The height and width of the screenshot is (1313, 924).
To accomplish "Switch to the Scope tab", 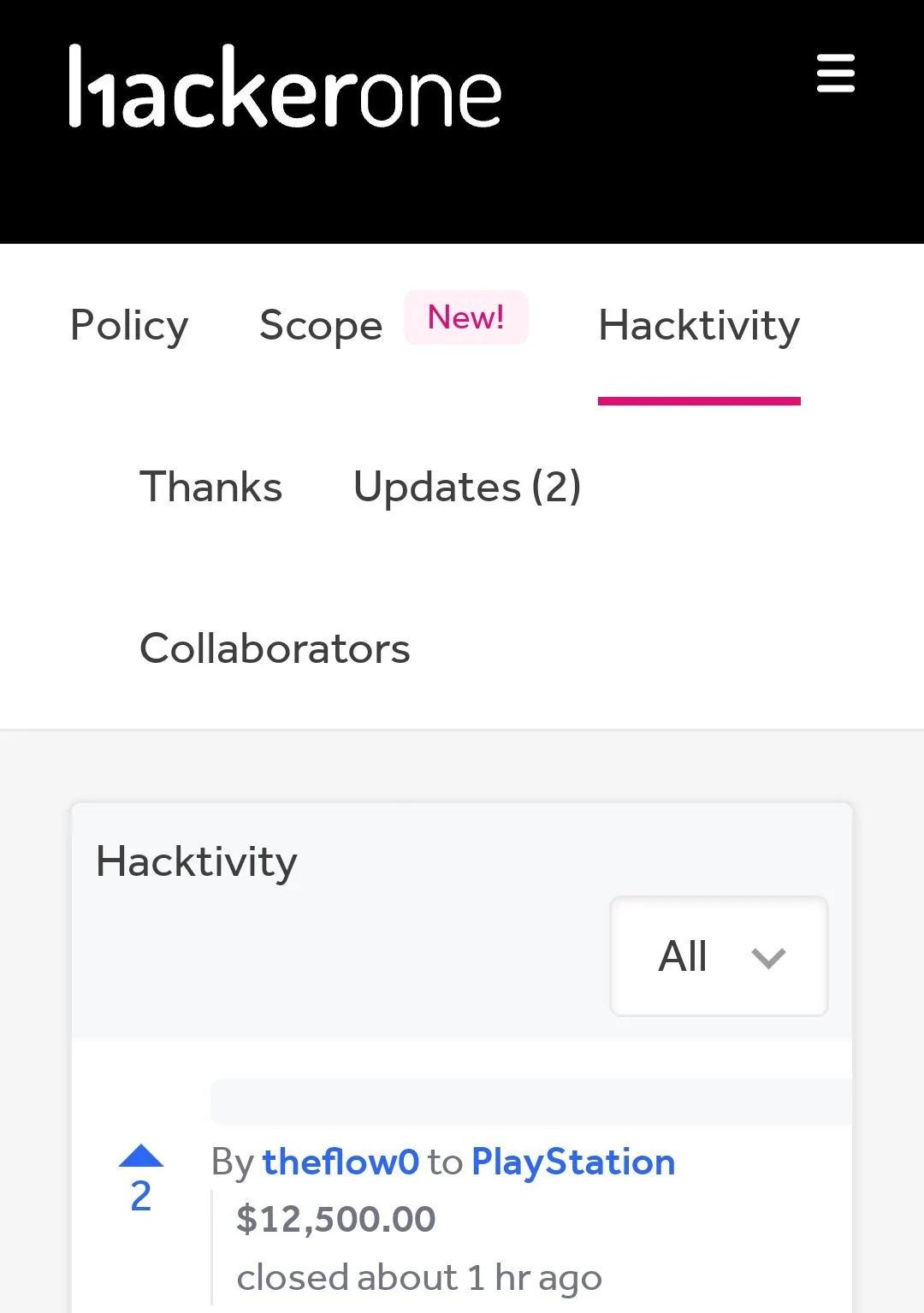I will click(321, 326).
